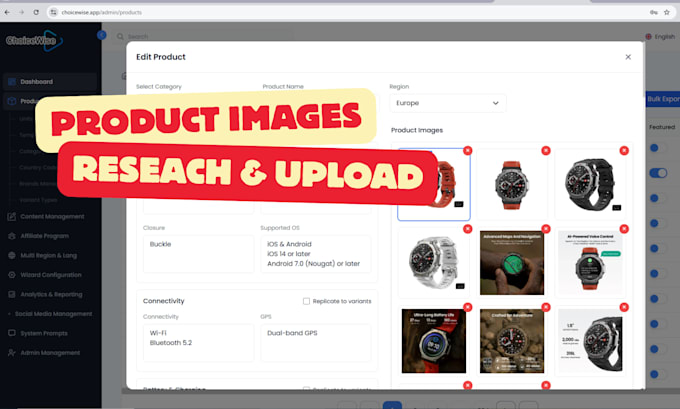
Task: Open the Region dropdown showing Europe
Action: (x=448, y=103)
